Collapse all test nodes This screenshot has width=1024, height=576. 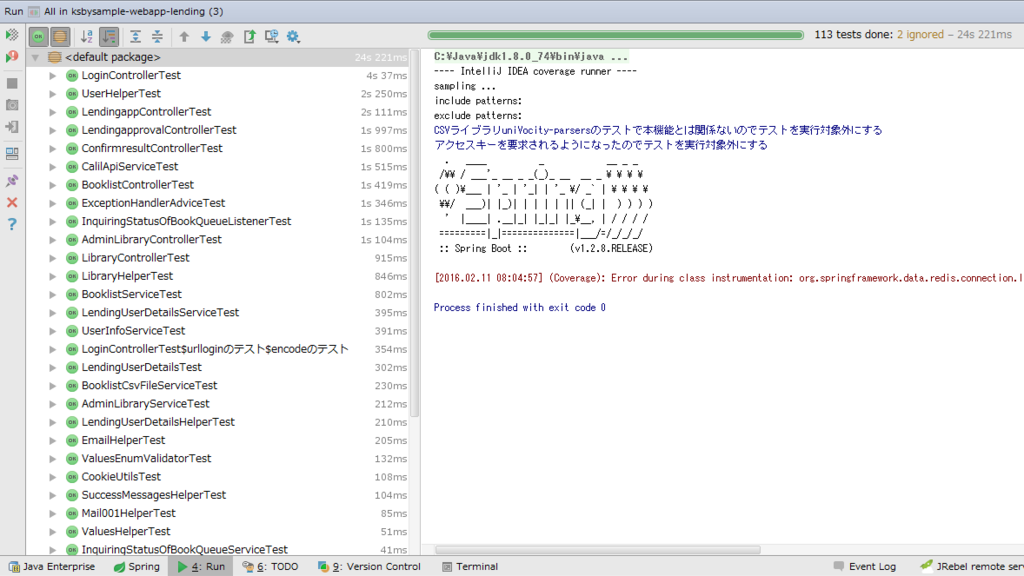(157, 37)
